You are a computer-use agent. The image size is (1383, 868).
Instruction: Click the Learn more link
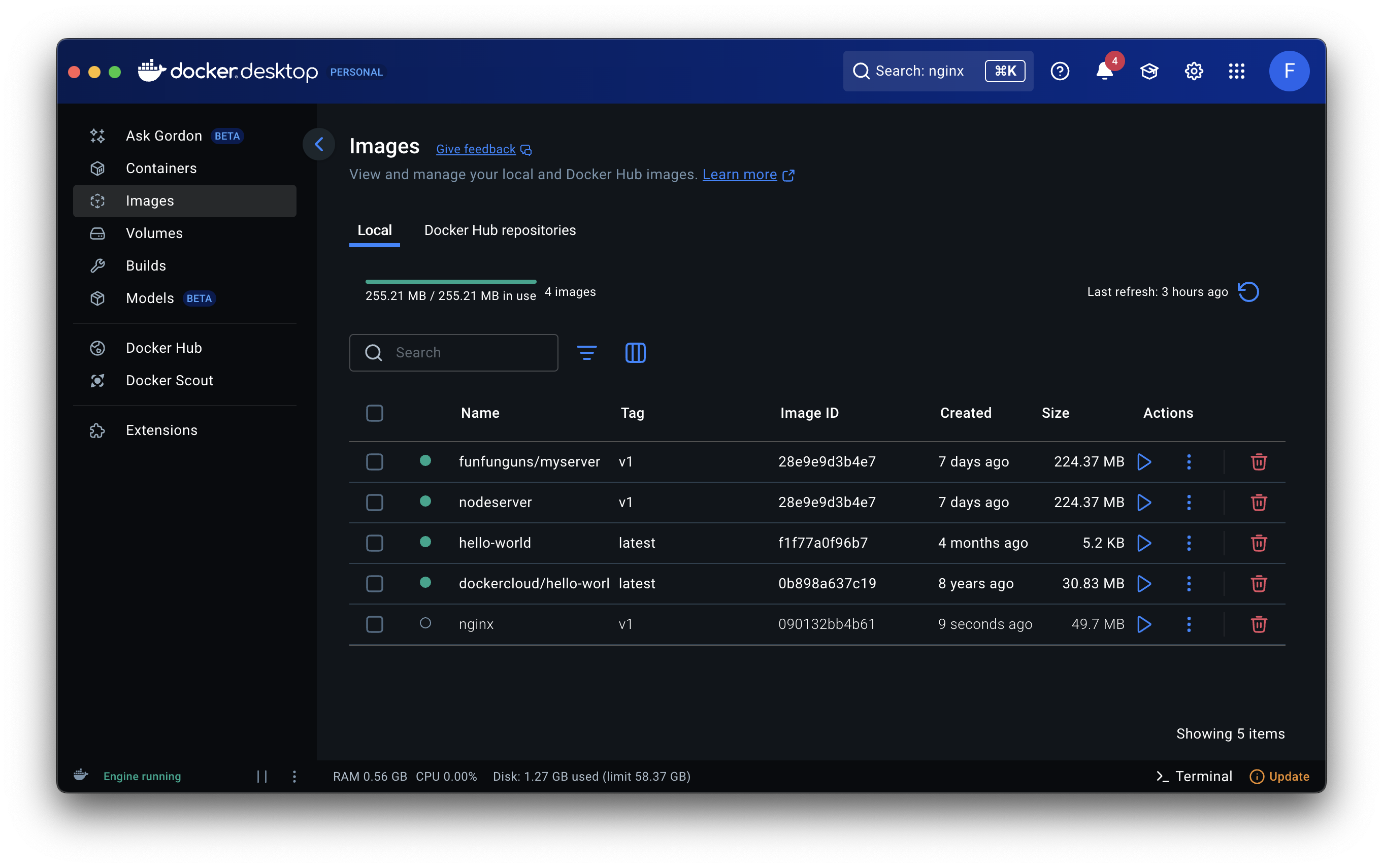click(x=739, y=175)
